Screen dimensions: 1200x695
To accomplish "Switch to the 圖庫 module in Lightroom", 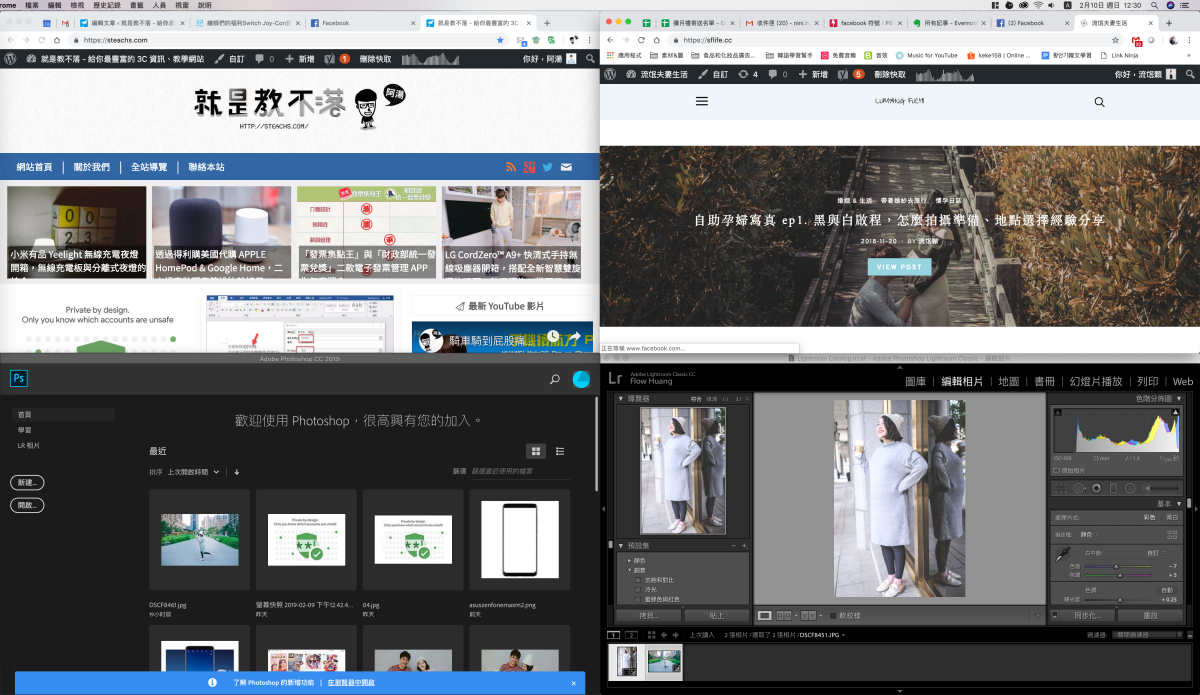I will [x=915, y=382].
